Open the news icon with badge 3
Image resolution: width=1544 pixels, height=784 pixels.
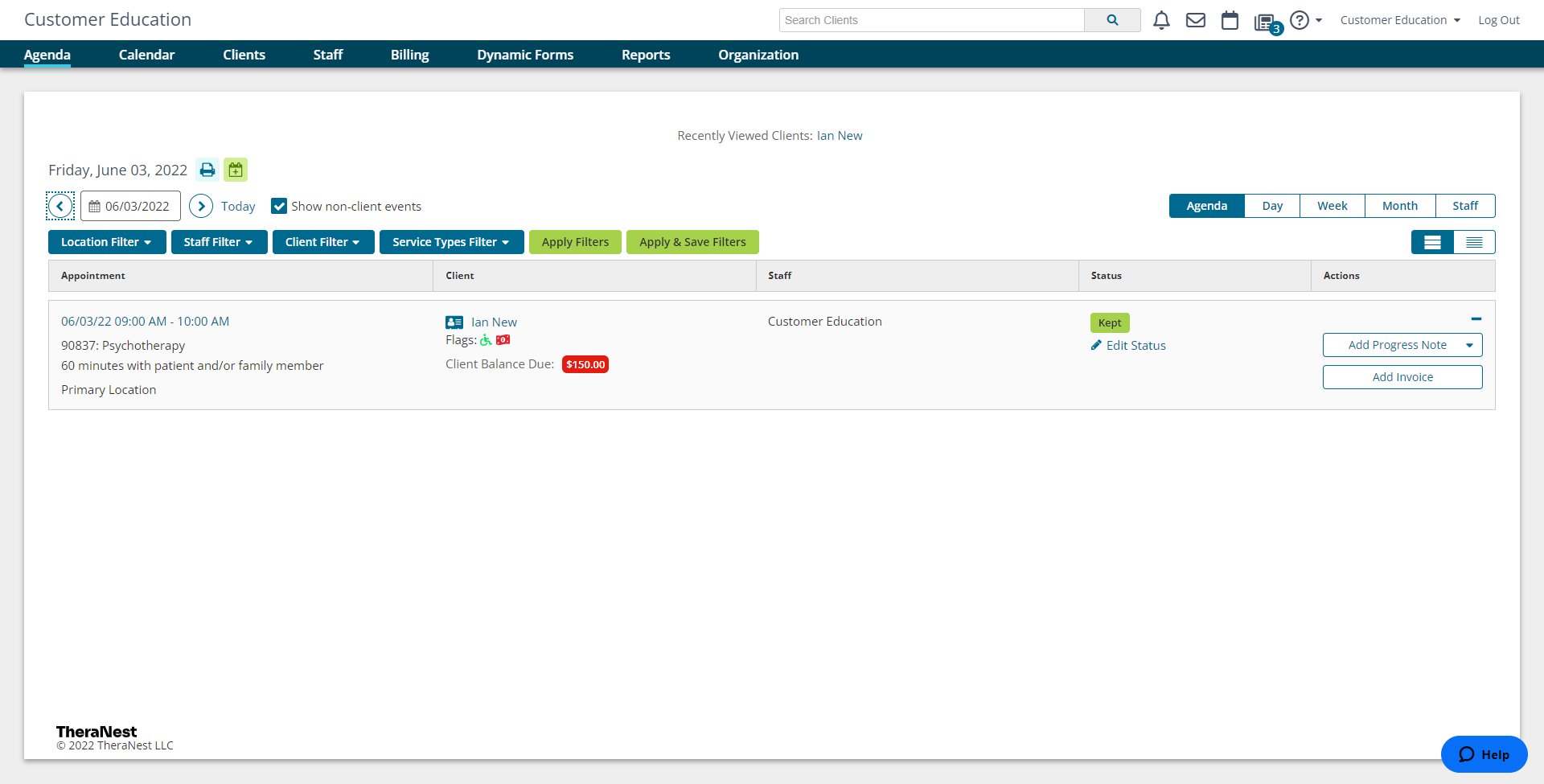(x=1267, y=23)
